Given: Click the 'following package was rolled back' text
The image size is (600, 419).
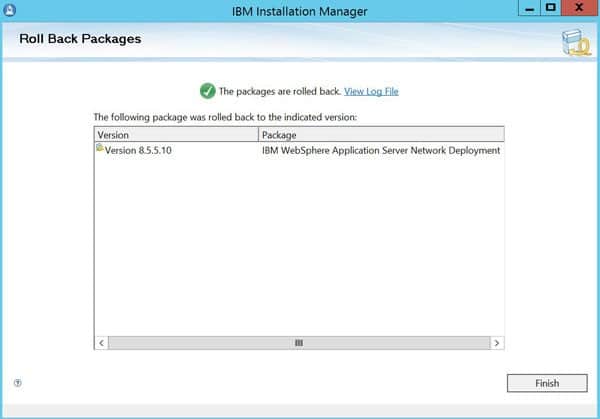Looking at the screenshot, I should [x=225, y=117].
